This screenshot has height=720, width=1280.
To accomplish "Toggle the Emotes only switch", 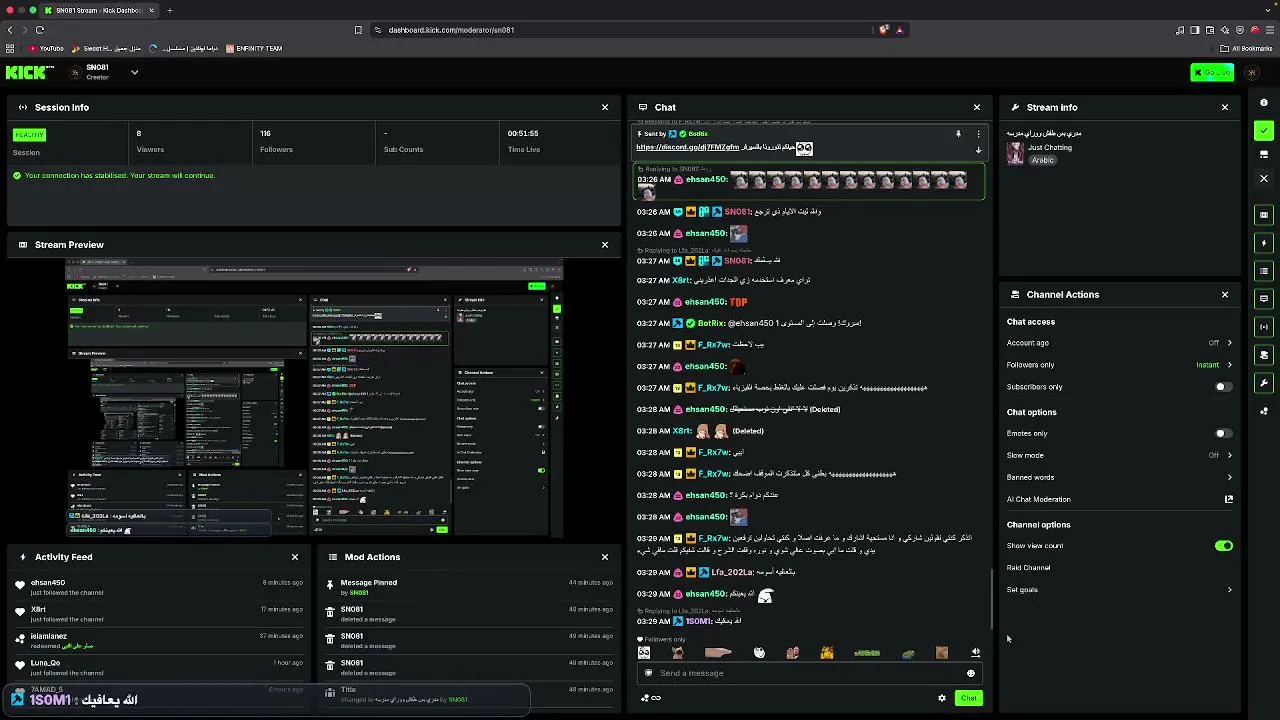I will [x=1223, y=434].
